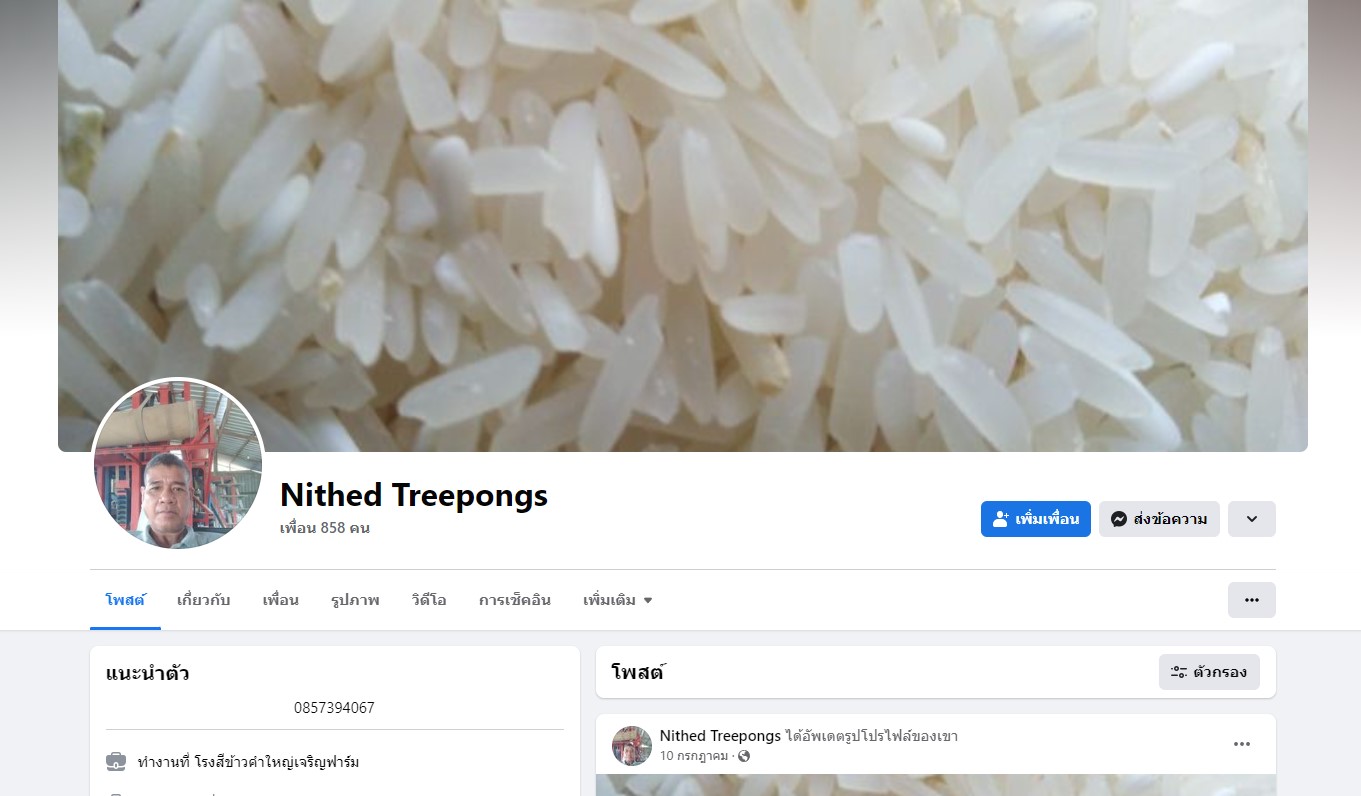The height and width of the screenshot is (796, 1361).
Task: Expand the chevron dropdown beside ส่งข้อความ
Action: (x=1252, y=519)
